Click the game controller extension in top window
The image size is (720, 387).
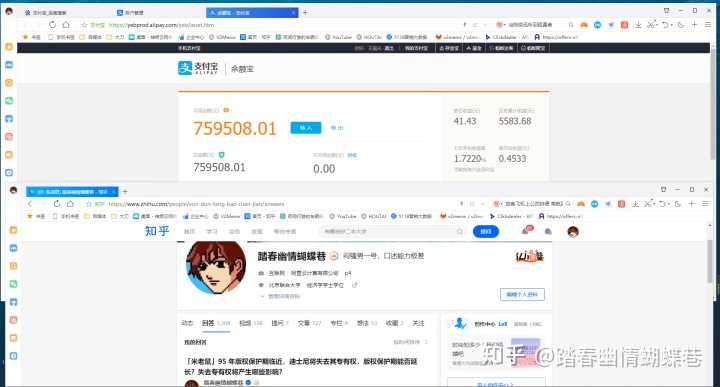tap(584, 25)
